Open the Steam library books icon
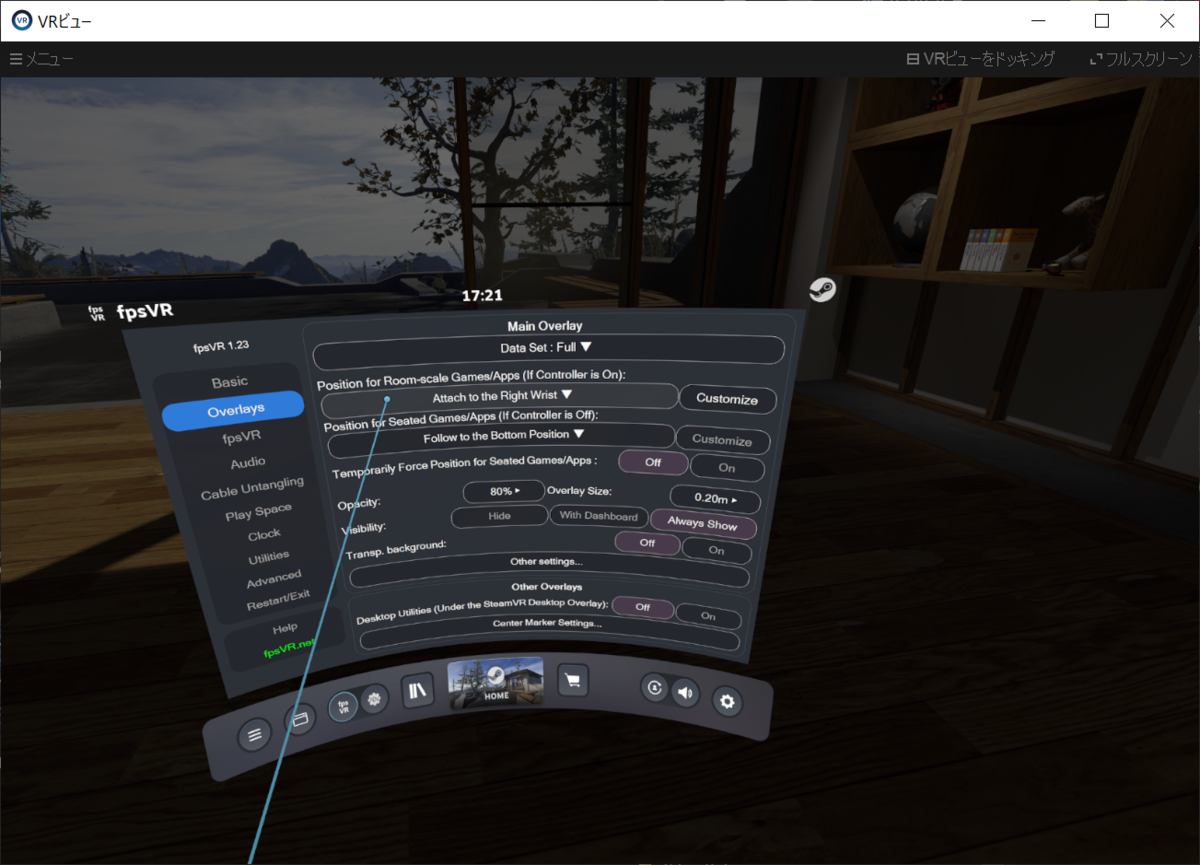Screen dimensions: 1200x865 point(418,690)
